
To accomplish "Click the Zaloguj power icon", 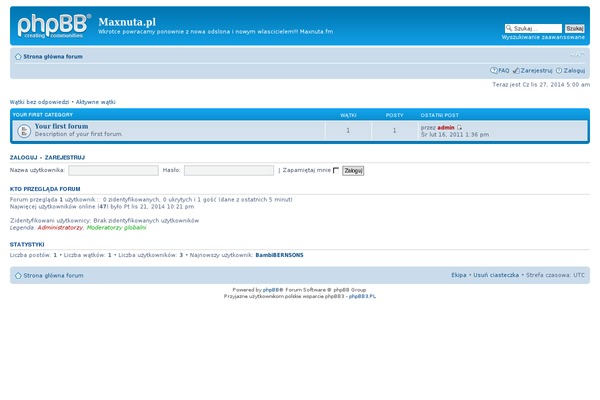I will (559, 70).
